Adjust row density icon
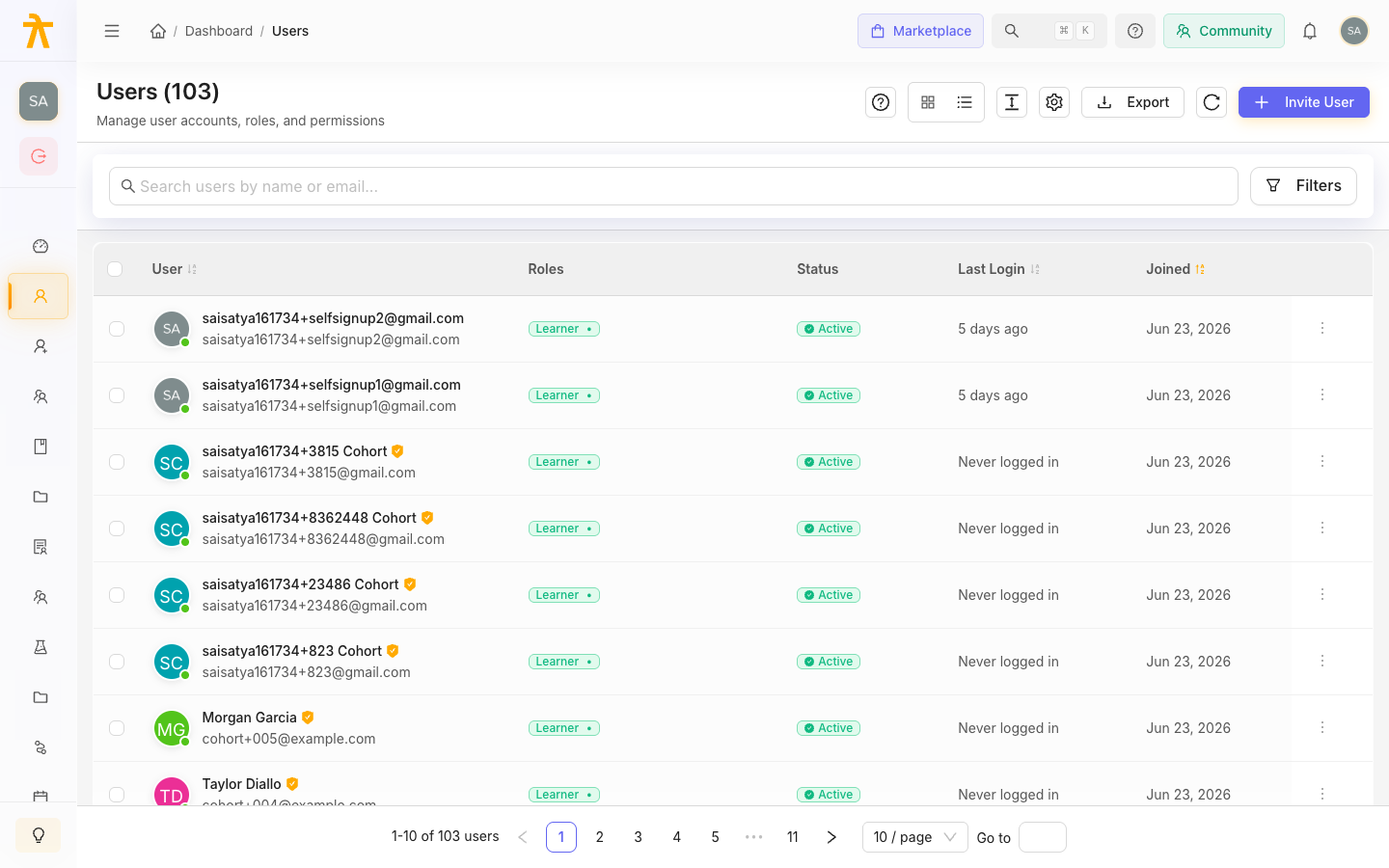Screen dimensions: 1389x868 (1012, 102)
